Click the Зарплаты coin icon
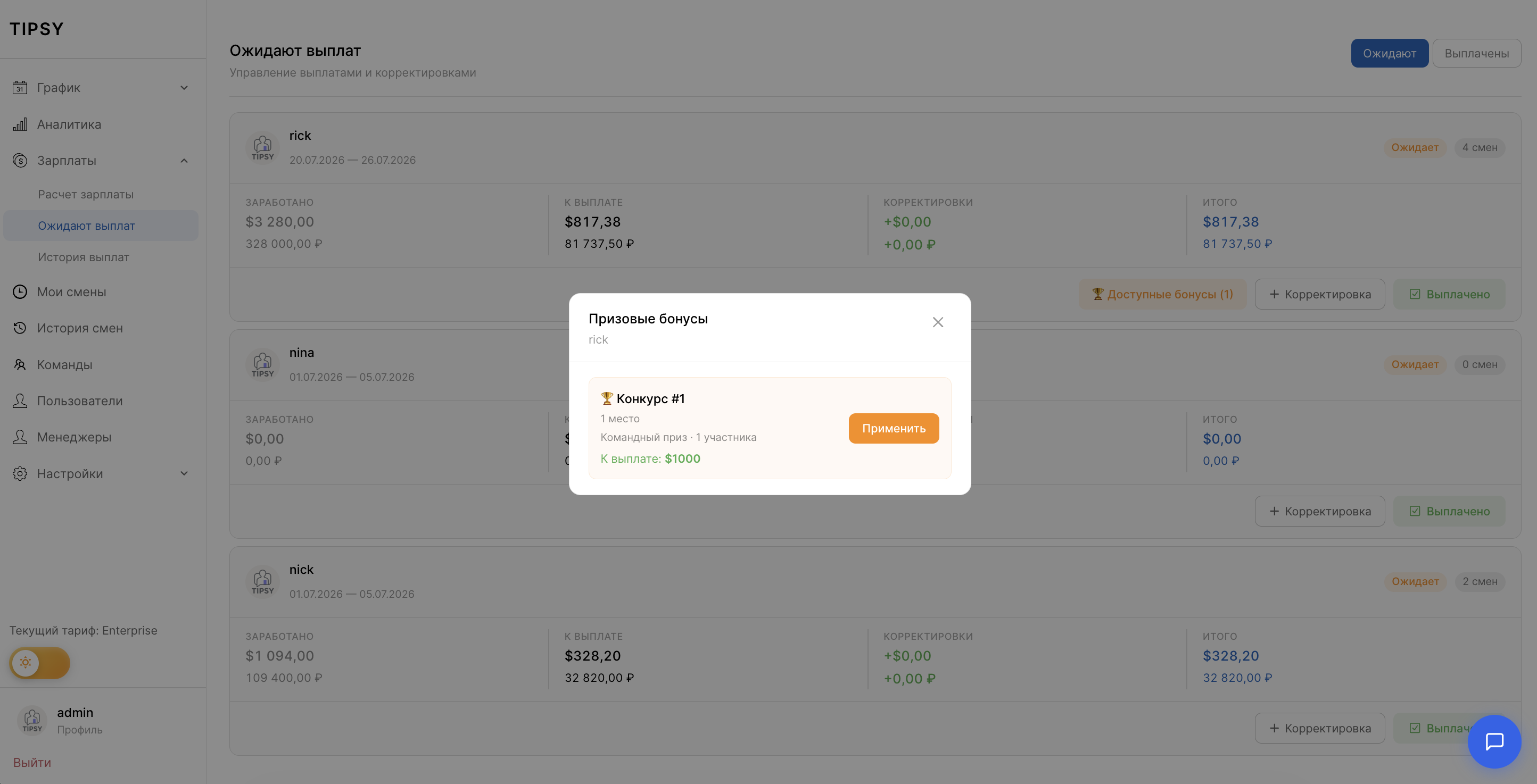This screenshot has height=784, width=1537. pyautogui.click(x=20, y=161)
